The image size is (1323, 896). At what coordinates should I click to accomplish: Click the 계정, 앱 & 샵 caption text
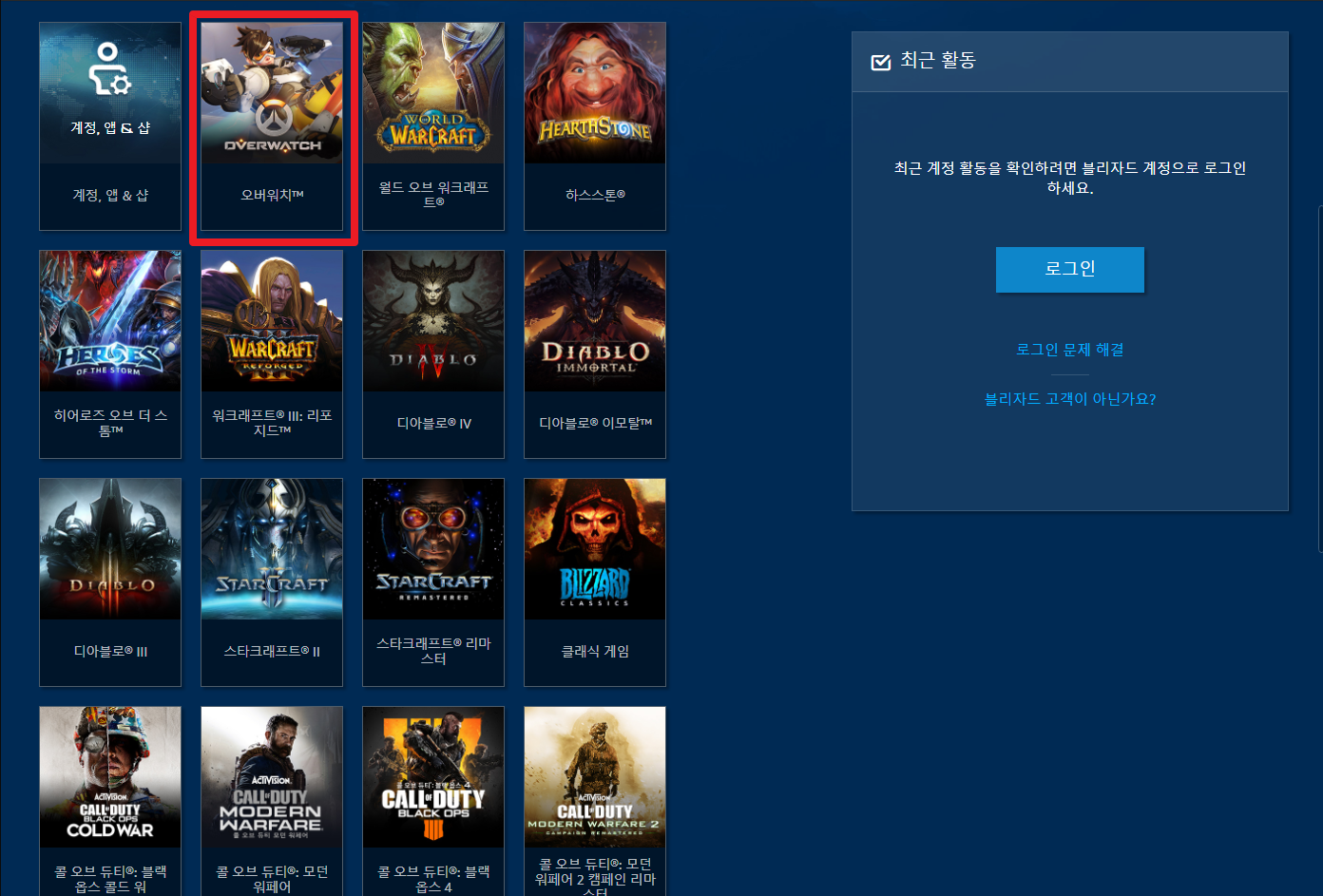click(x=110, y=195)
